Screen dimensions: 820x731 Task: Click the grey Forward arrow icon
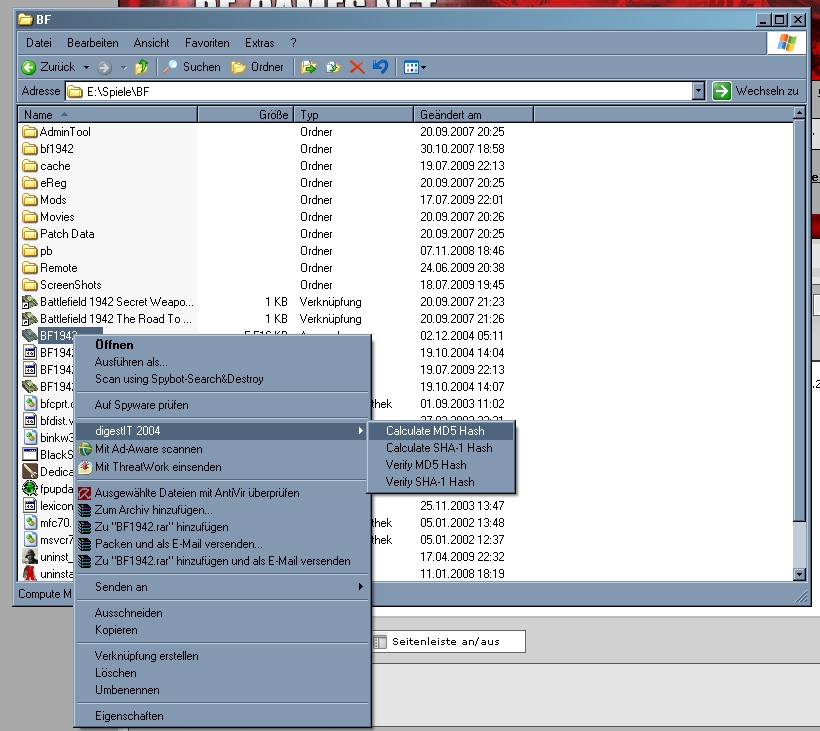tap(105, 67)
